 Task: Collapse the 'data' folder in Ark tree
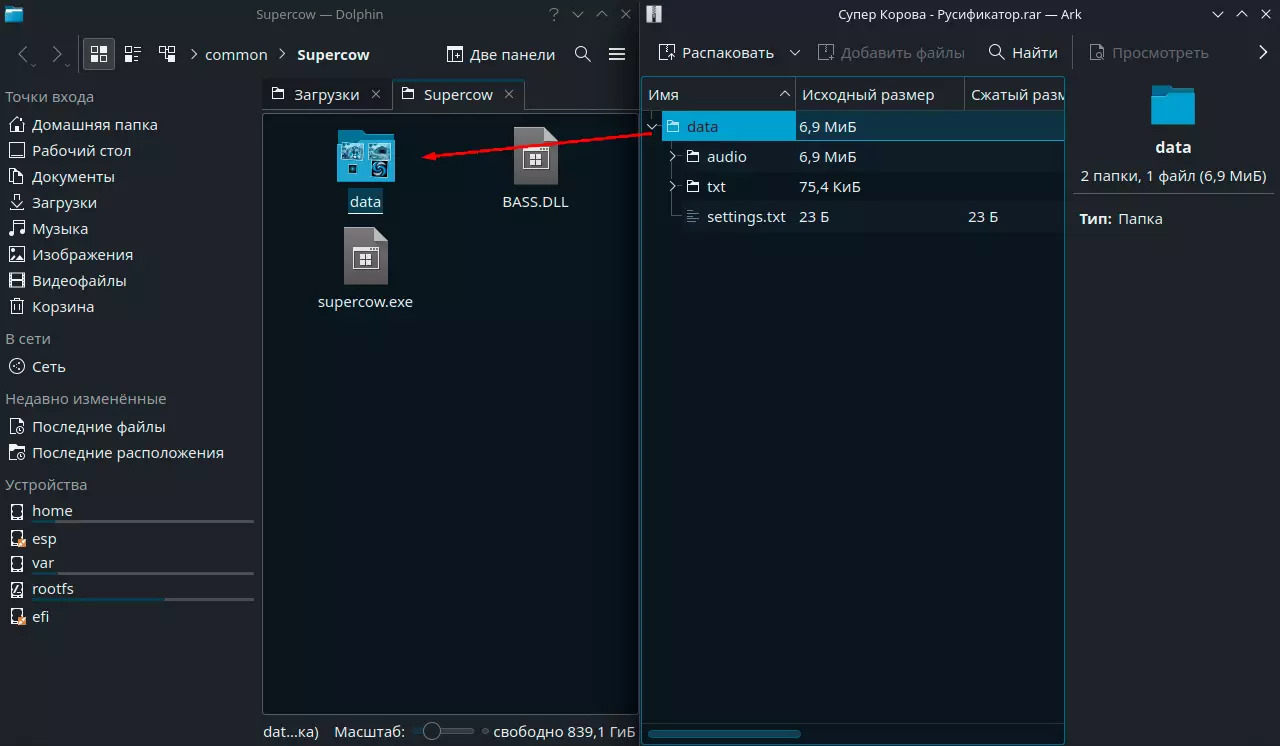(x=653, y=127)
